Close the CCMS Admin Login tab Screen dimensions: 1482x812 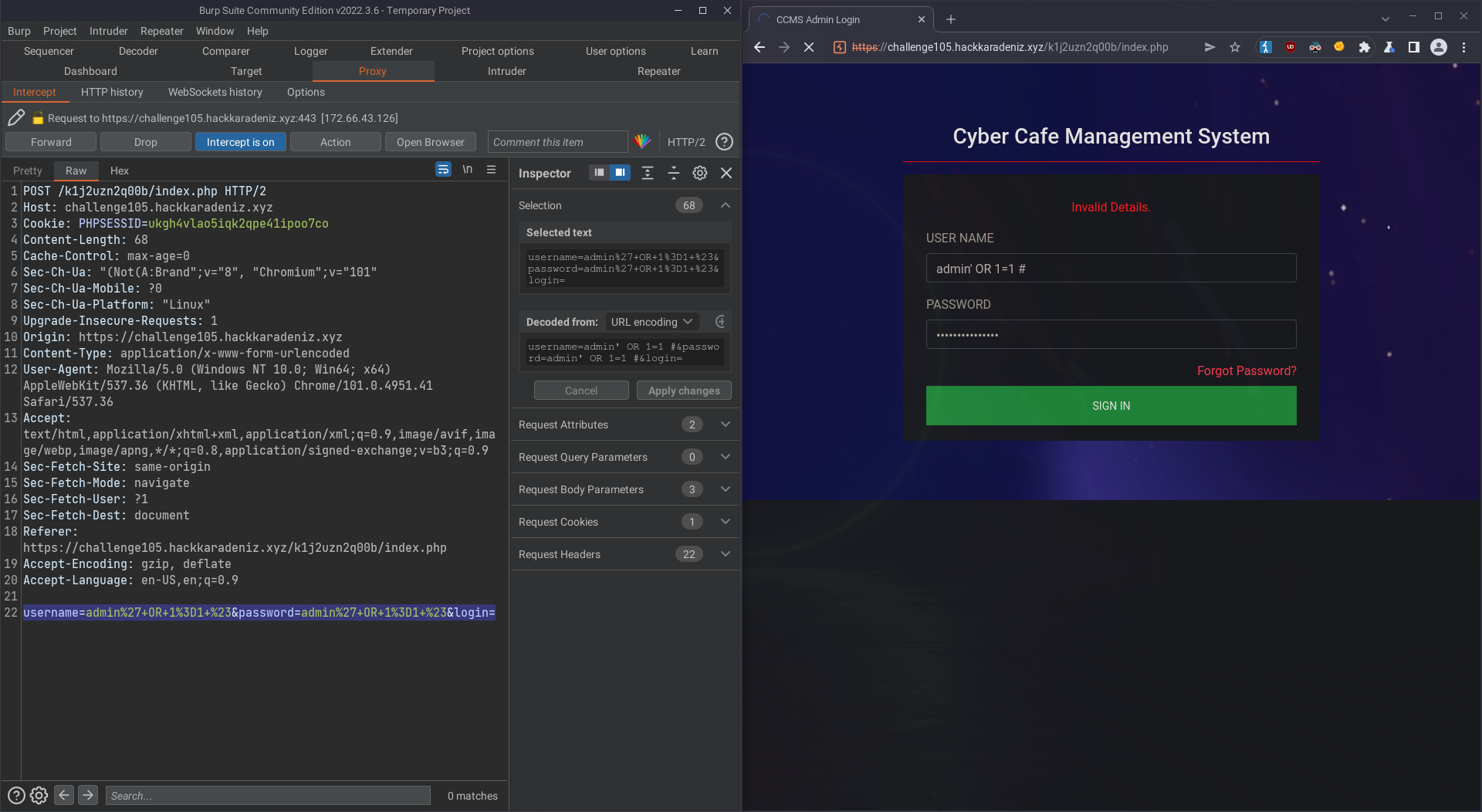pos(921,19)
